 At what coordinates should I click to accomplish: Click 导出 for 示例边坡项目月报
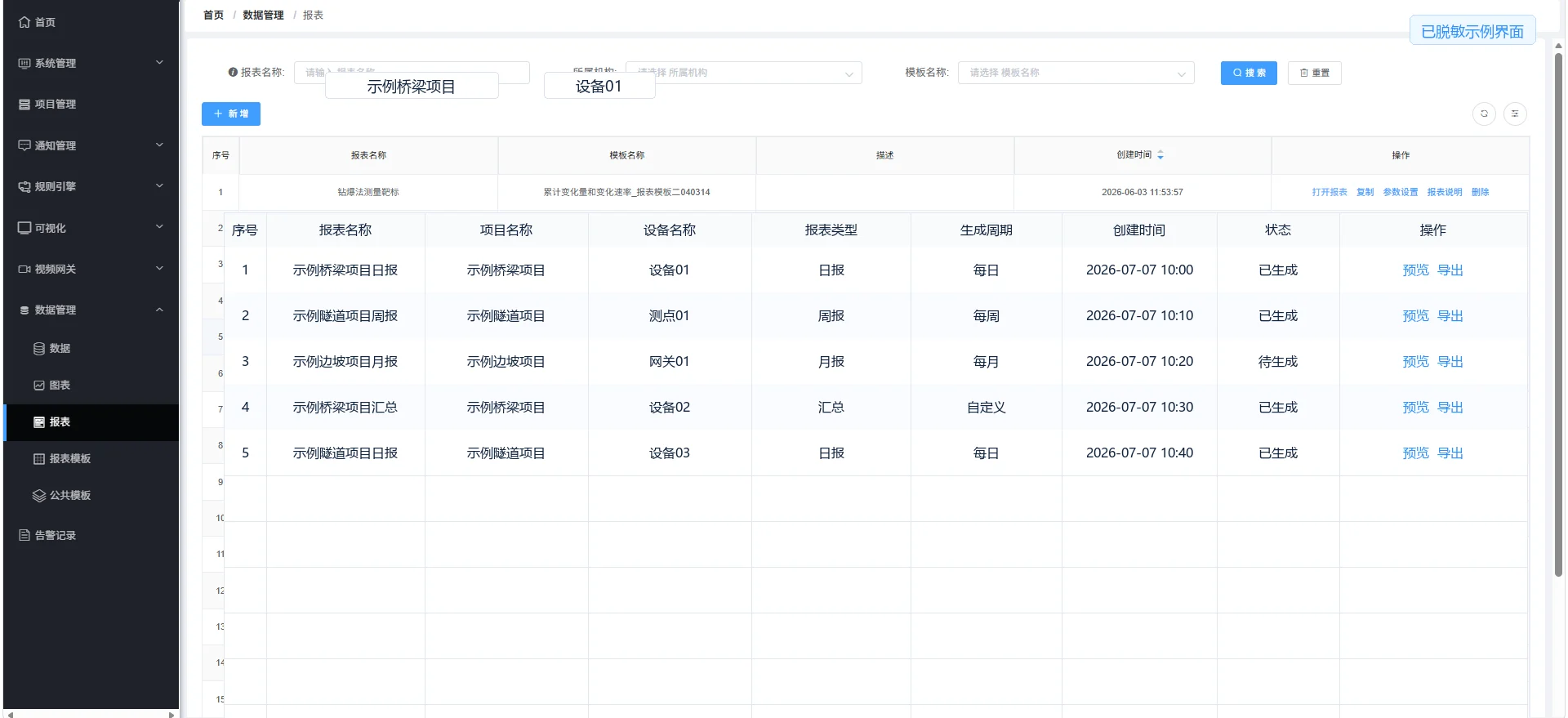(1450, 361)
